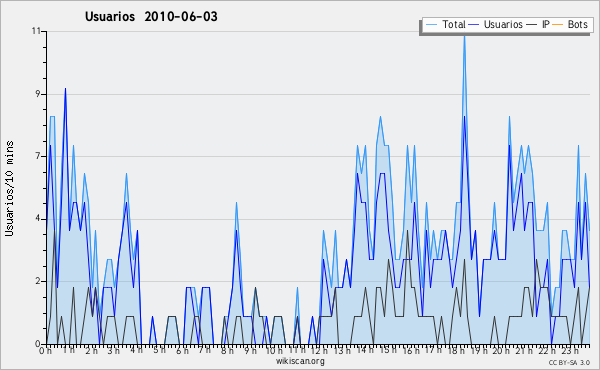Click the x-axis label '17 h'
600x370 pixels.
[434, 350]
